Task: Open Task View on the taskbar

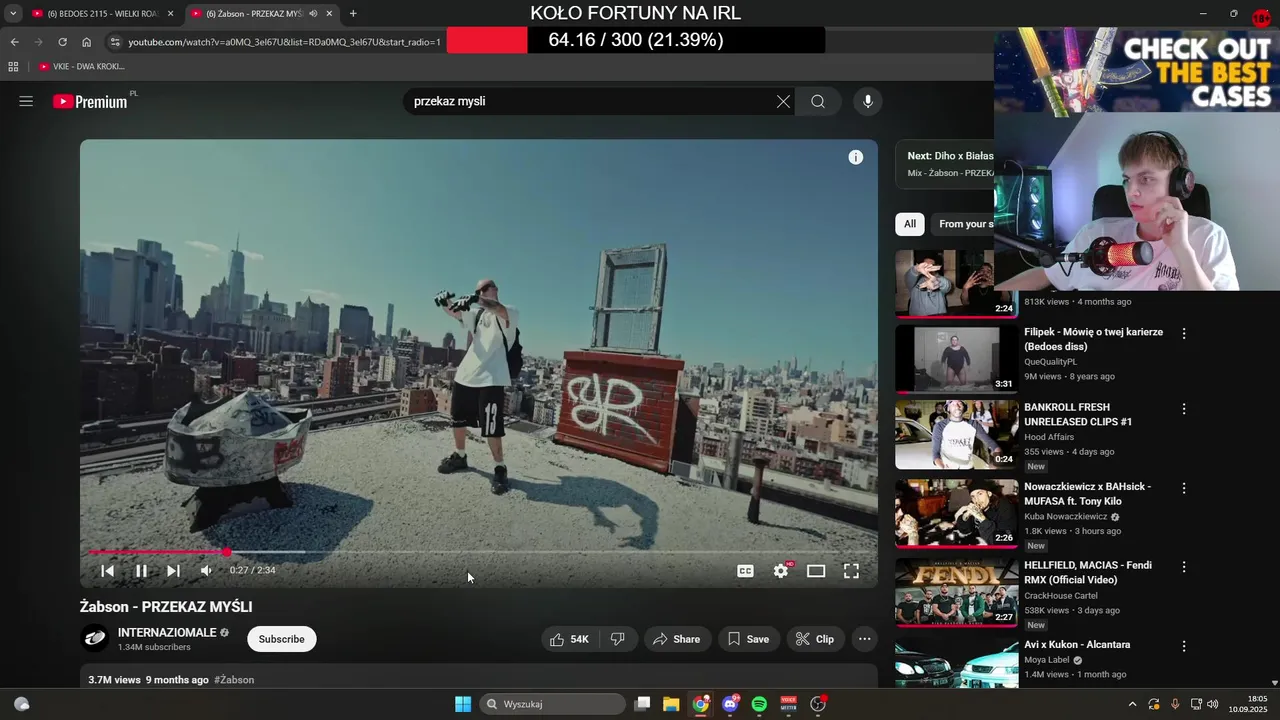Action: click(643, 704)
